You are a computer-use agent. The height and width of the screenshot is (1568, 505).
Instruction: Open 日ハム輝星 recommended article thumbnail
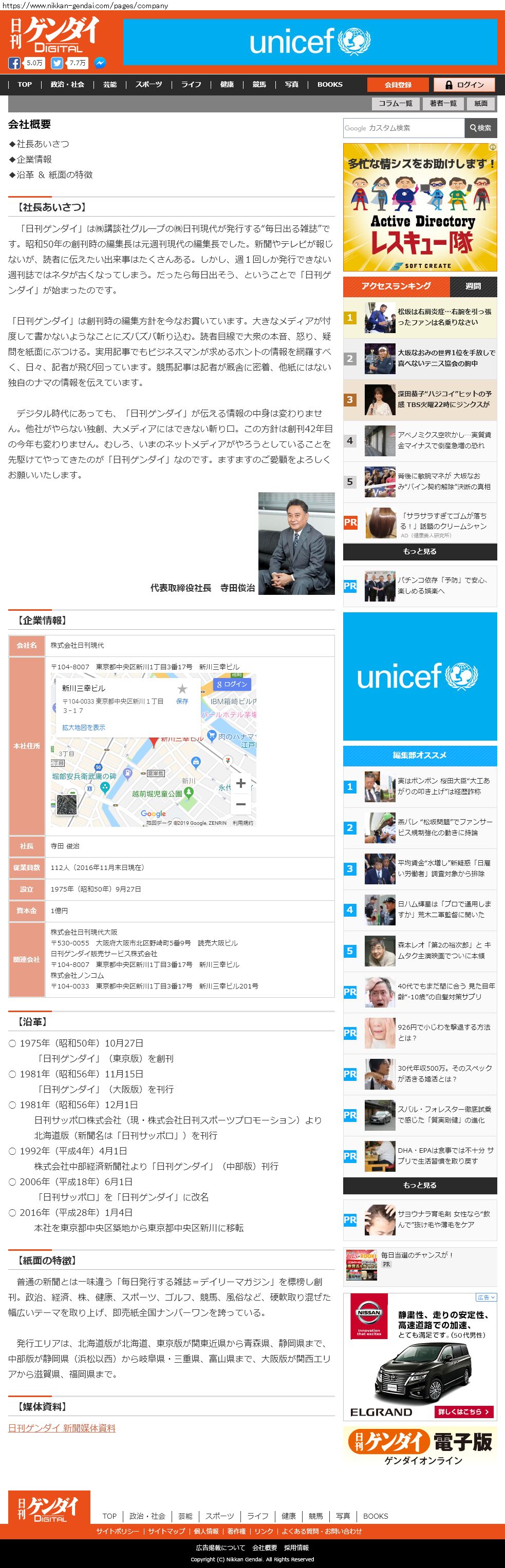click(380, 909)
